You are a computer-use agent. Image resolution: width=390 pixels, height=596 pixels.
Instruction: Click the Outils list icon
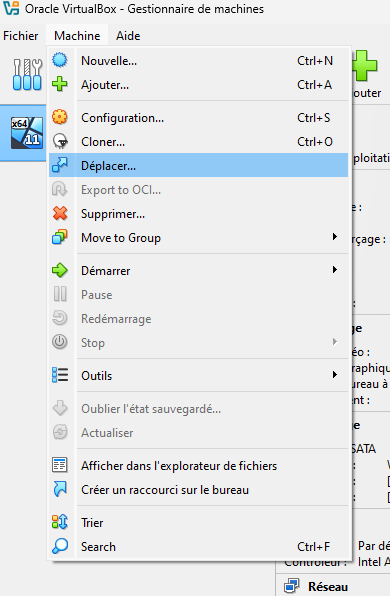pyautogui.click(x=60, y=375)
